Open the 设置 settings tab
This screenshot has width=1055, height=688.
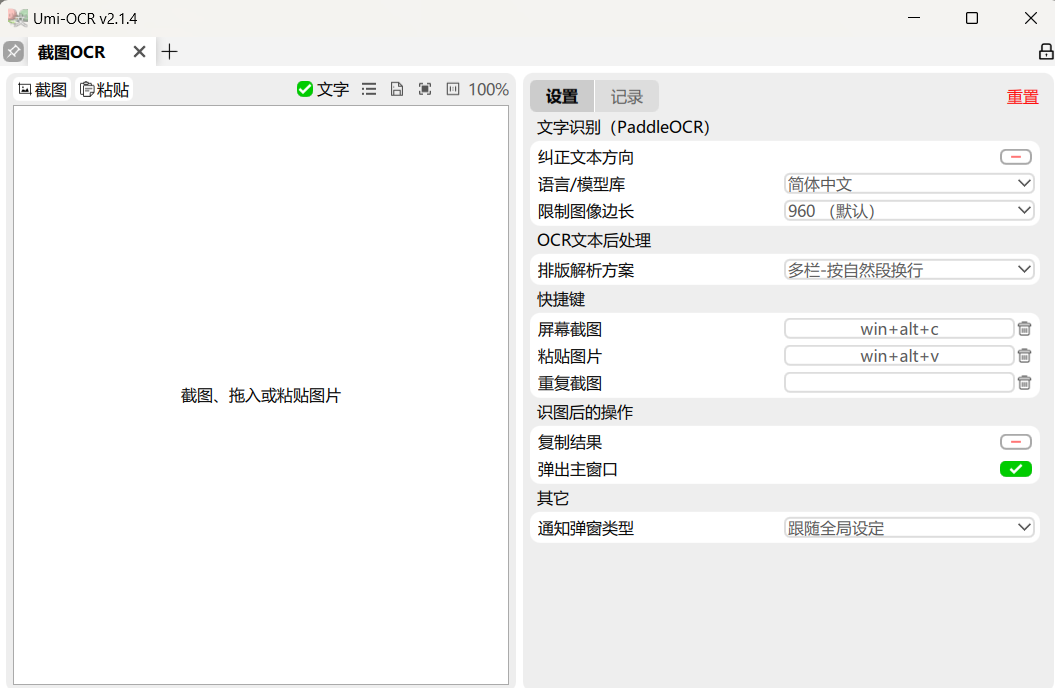click(x=562, y=96)
